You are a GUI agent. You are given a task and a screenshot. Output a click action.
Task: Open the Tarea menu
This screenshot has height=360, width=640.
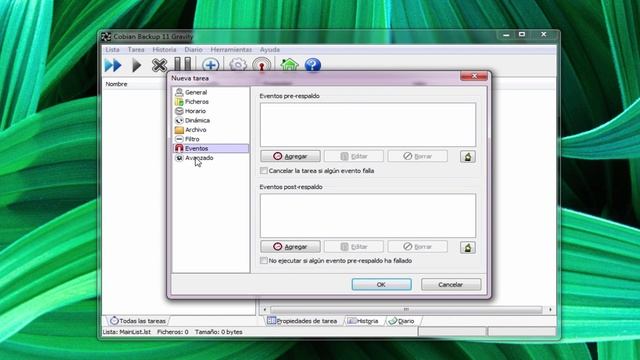136,49
